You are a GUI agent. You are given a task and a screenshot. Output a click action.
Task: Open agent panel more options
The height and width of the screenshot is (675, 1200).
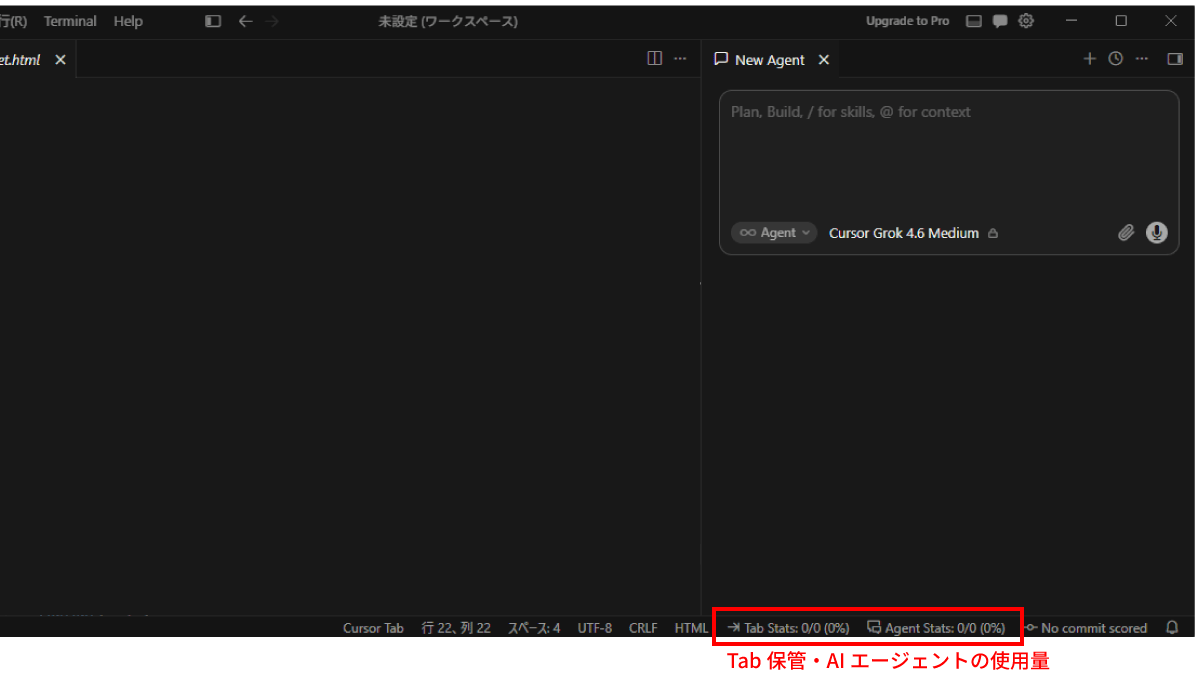(1142, 59)
